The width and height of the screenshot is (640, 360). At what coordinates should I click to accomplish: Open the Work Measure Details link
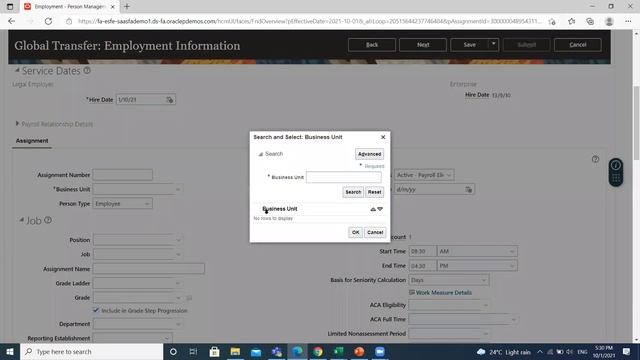[444, 293]
